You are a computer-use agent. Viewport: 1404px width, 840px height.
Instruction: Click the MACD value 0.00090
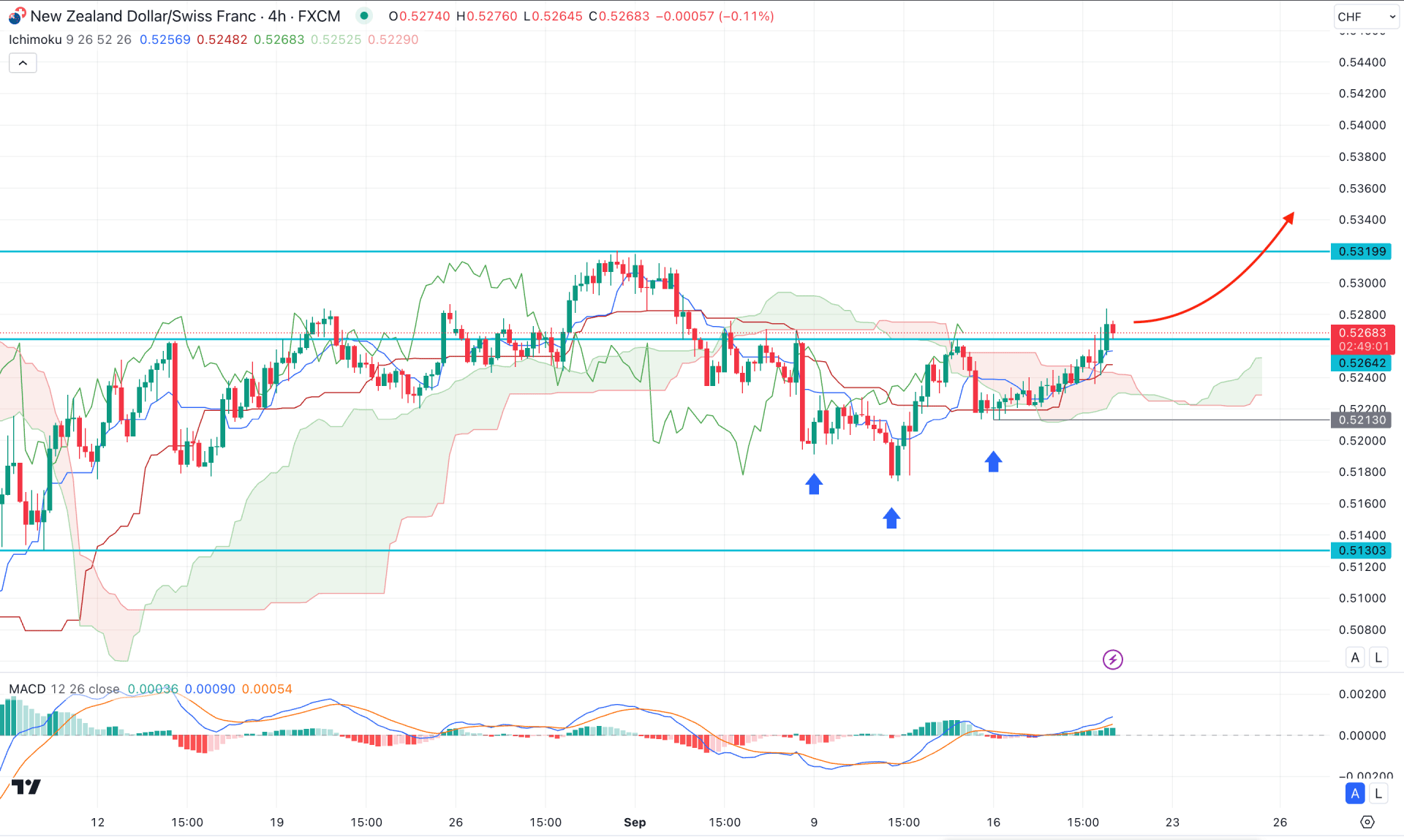point(210,689)
